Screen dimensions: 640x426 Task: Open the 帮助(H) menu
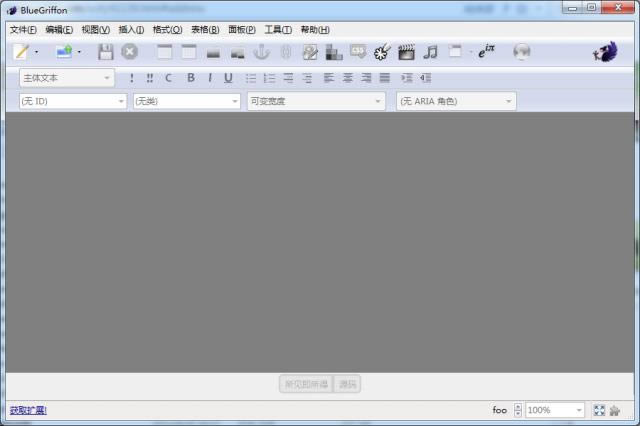315,30
